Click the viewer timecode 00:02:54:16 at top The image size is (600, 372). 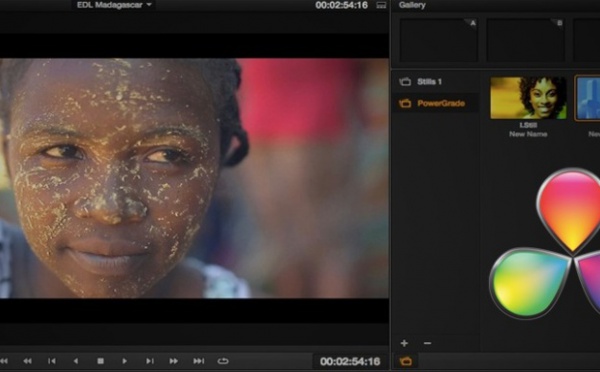pos(341,5)
